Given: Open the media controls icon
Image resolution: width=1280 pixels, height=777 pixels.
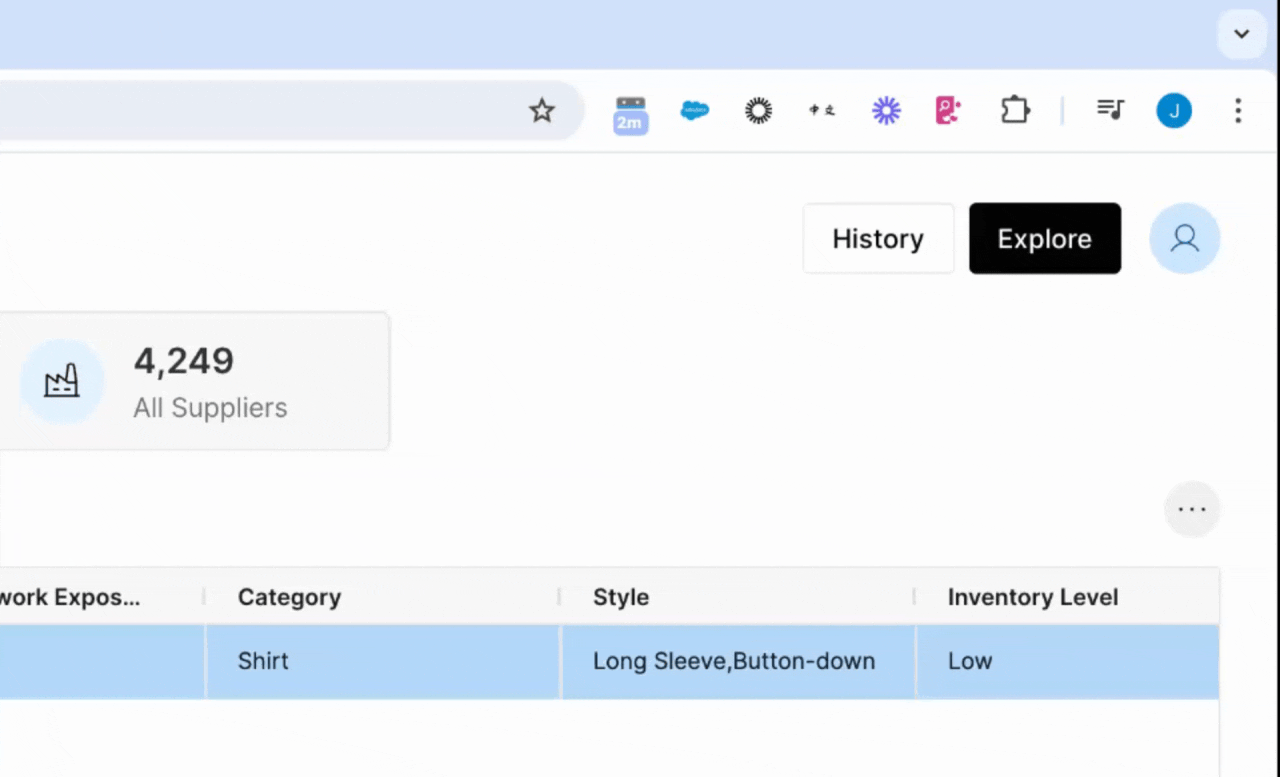Looking at the screenshot, I should [1110, 110].
